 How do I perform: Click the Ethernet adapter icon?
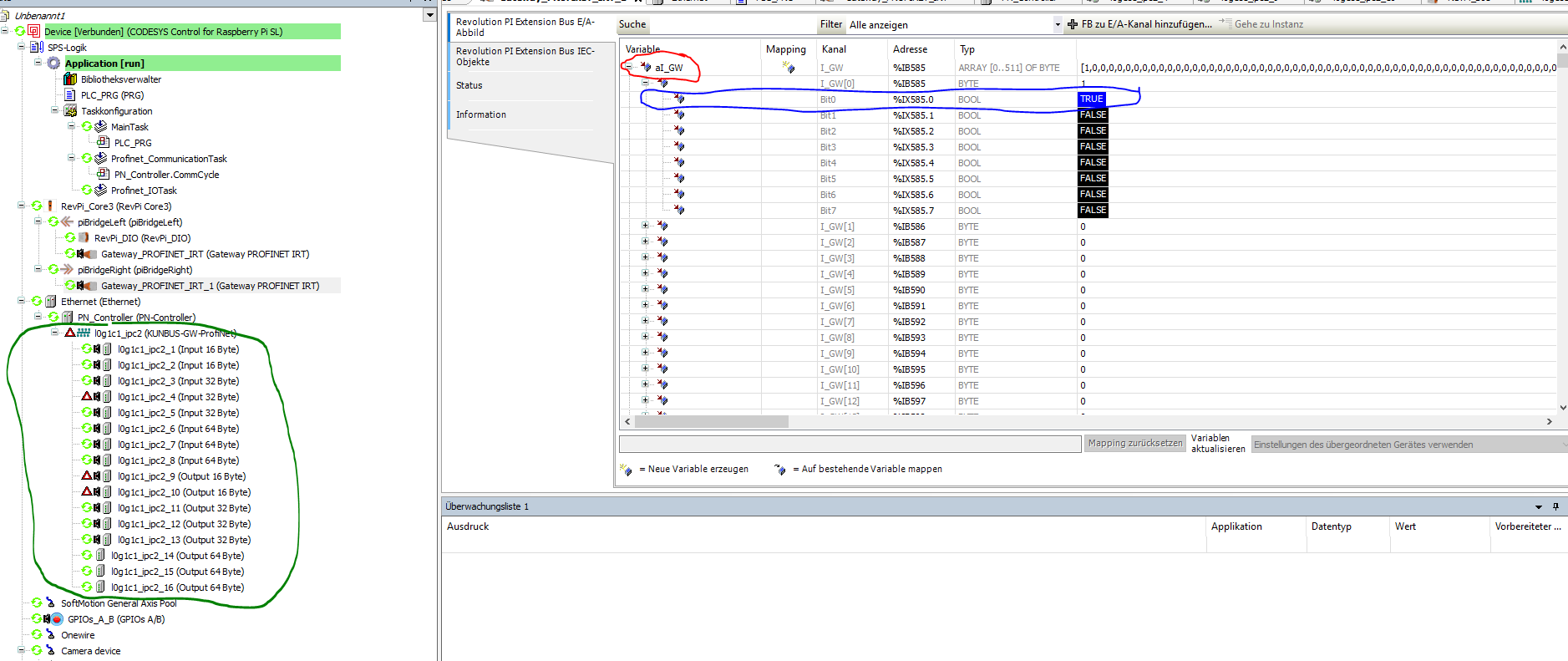[x=51, y=302]
